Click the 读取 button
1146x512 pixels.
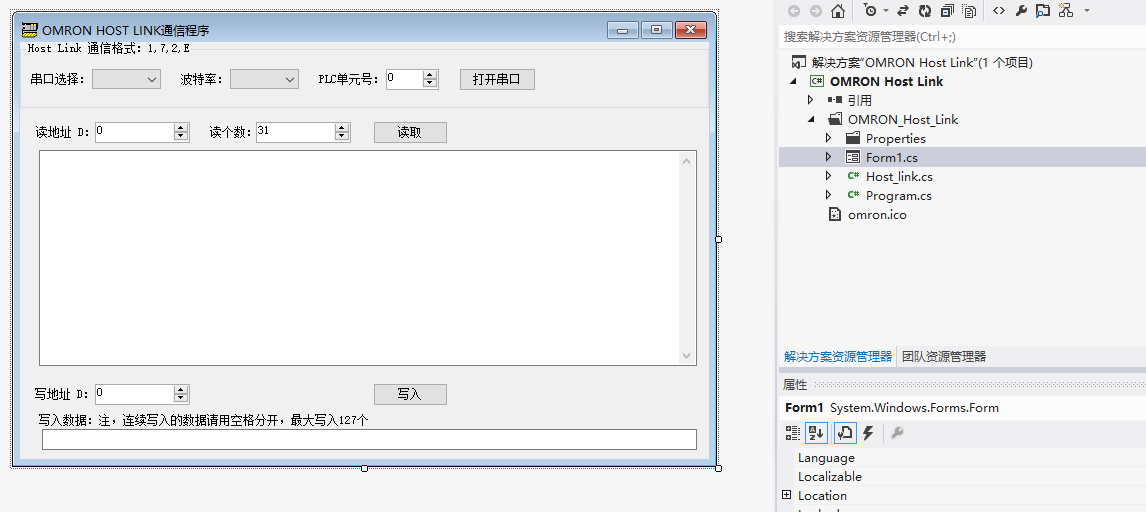(410, 132)
